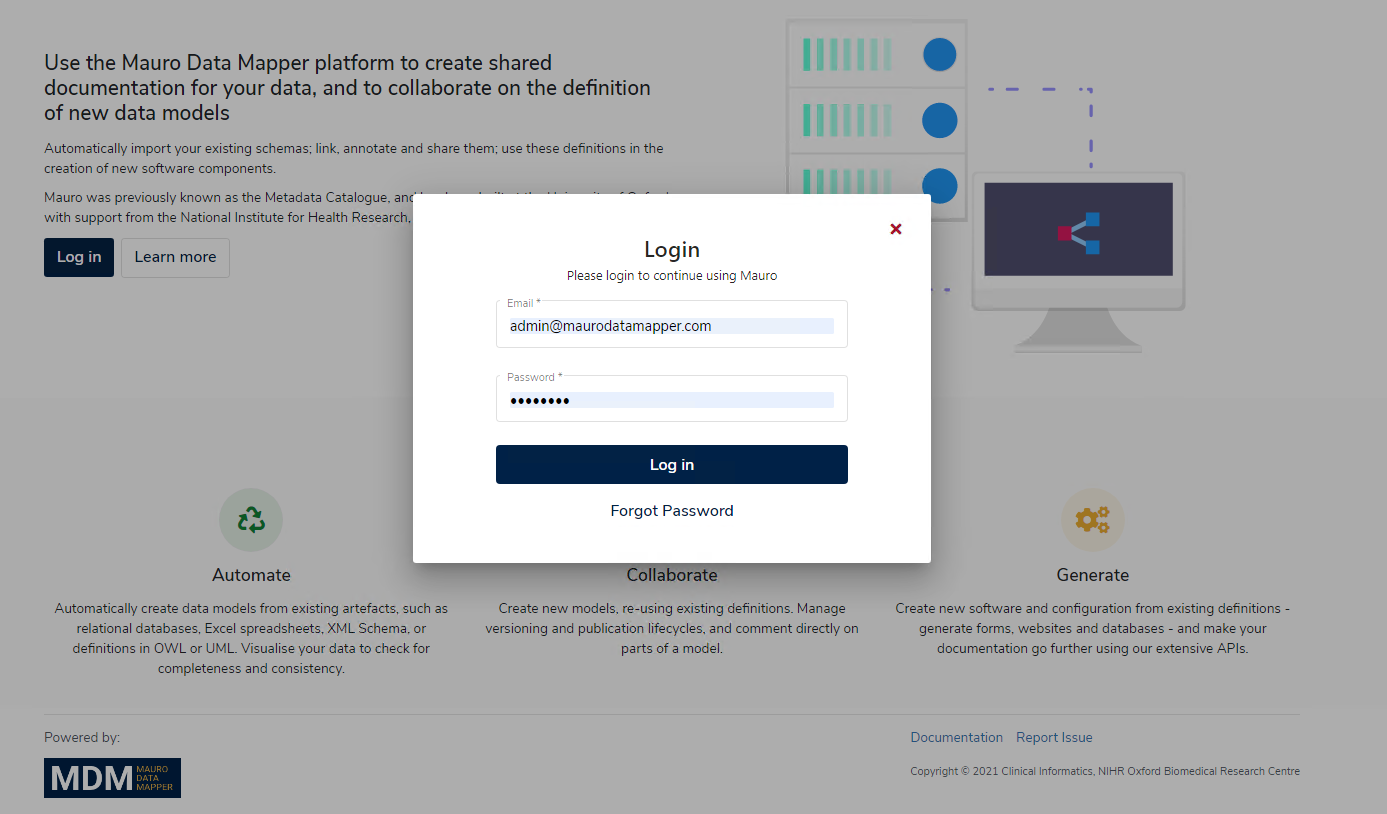Click the red close X on the Login dialog
The width and height of the screenshot is (1387, 814).
click(x=895, y=228)
